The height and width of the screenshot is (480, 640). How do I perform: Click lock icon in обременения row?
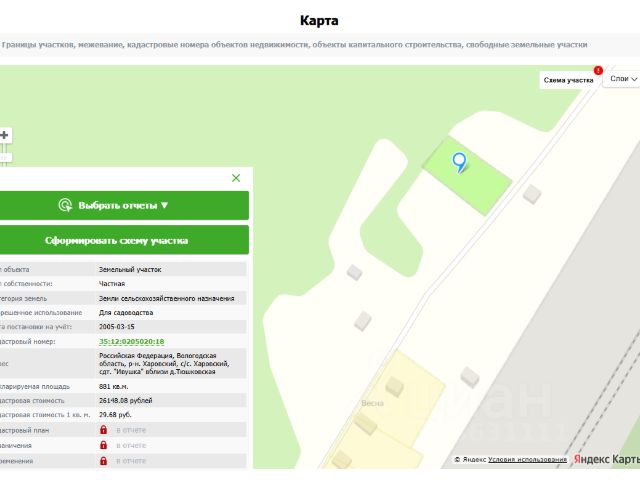pos(104,461)
